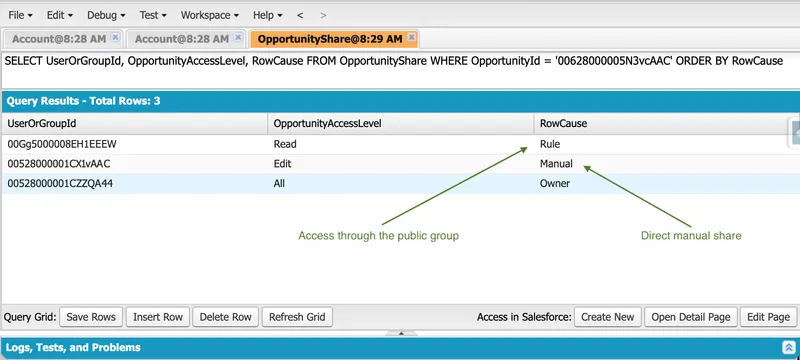The height and width of the screenshot is (360, 800).
Task: Switch to the first Account@8:28 AM tab
Action: click(x=63, y=39)
